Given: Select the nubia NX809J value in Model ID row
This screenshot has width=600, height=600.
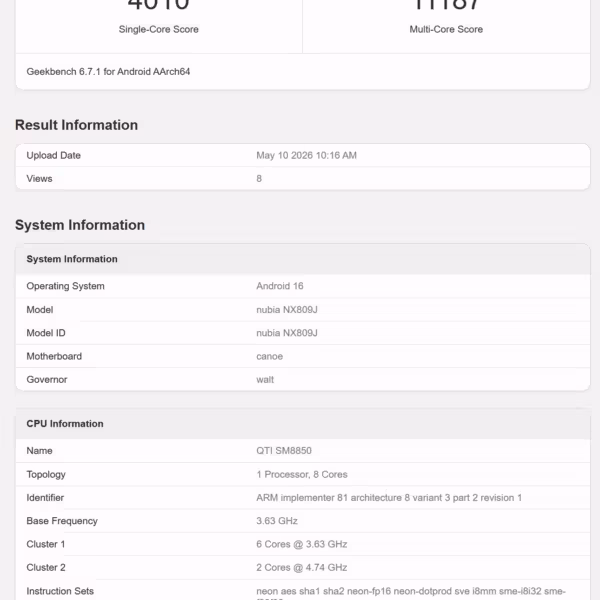Looking at the screenshot, I should 287,333.
